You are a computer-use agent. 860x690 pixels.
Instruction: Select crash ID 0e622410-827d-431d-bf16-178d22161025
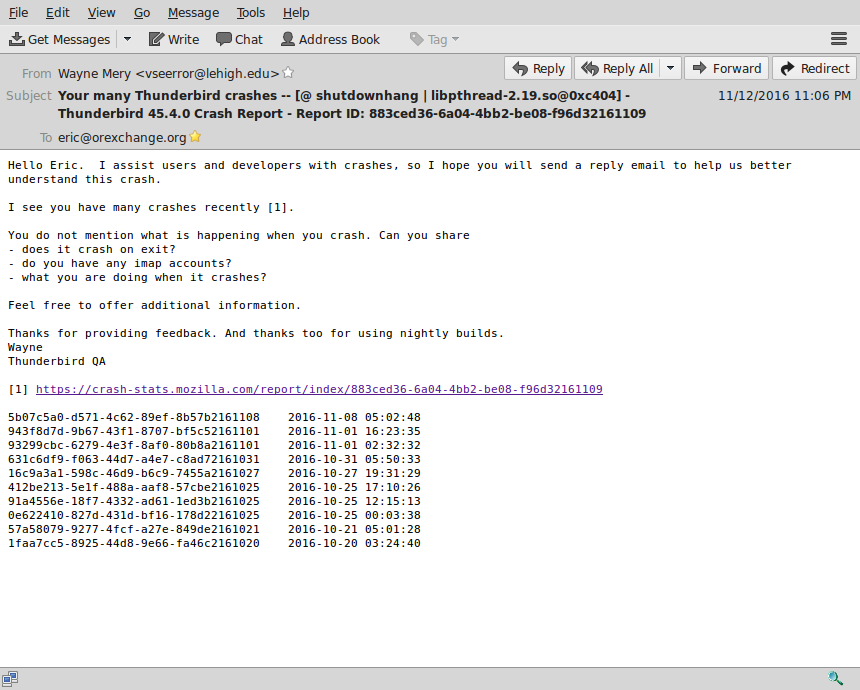(x=134, y=516)
